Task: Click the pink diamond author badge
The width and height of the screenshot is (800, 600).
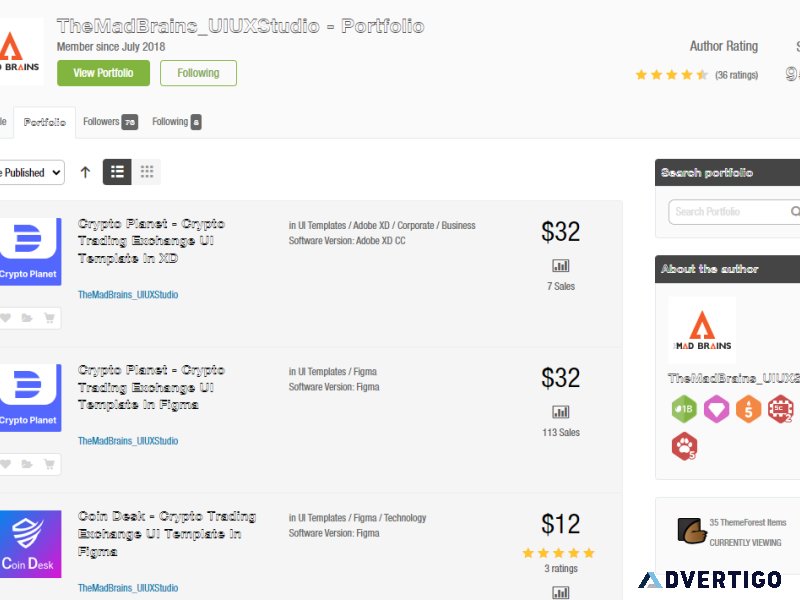Action: (716, 409)
